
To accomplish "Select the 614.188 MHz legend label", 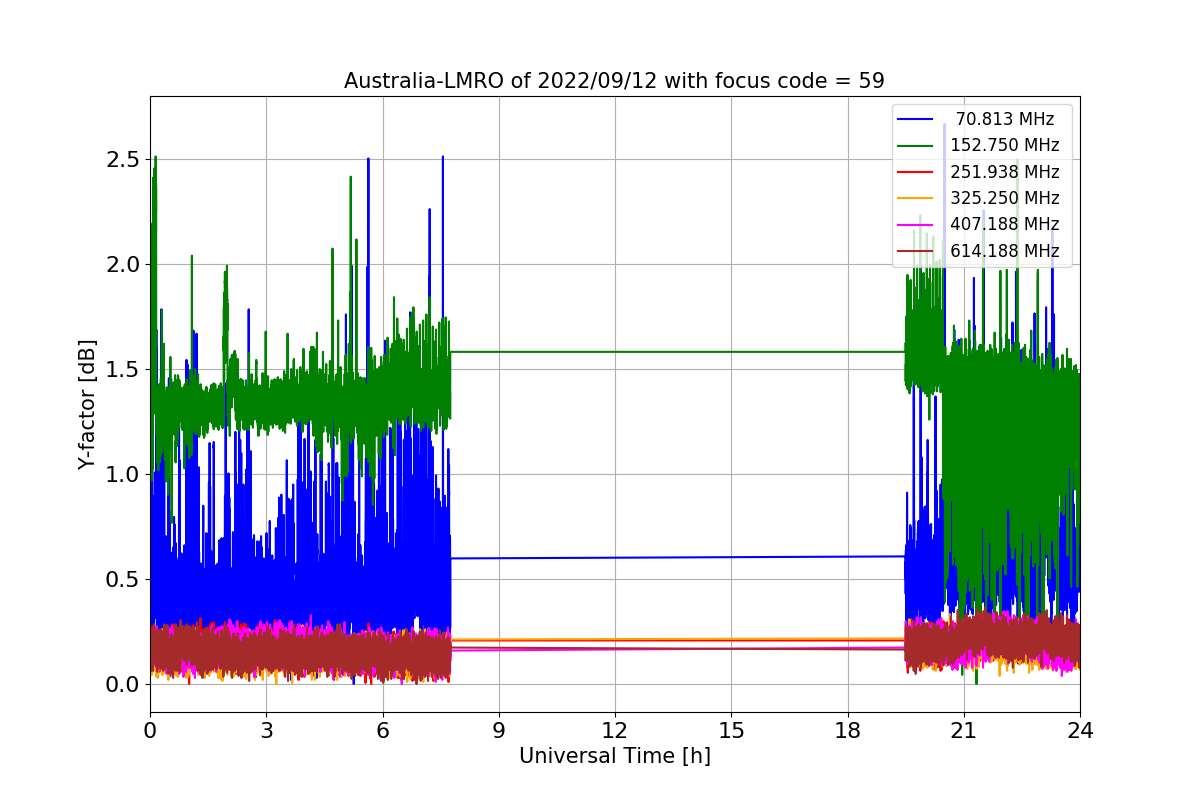I will click(1005, 251).
